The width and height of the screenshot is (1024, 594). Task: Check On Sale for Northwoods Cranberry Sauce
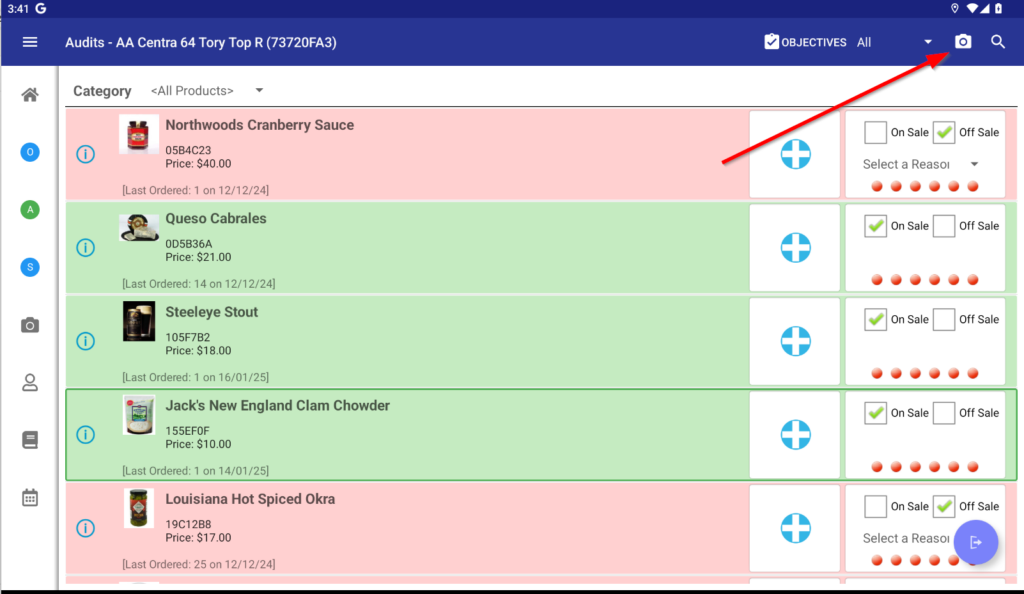(875, 132)
